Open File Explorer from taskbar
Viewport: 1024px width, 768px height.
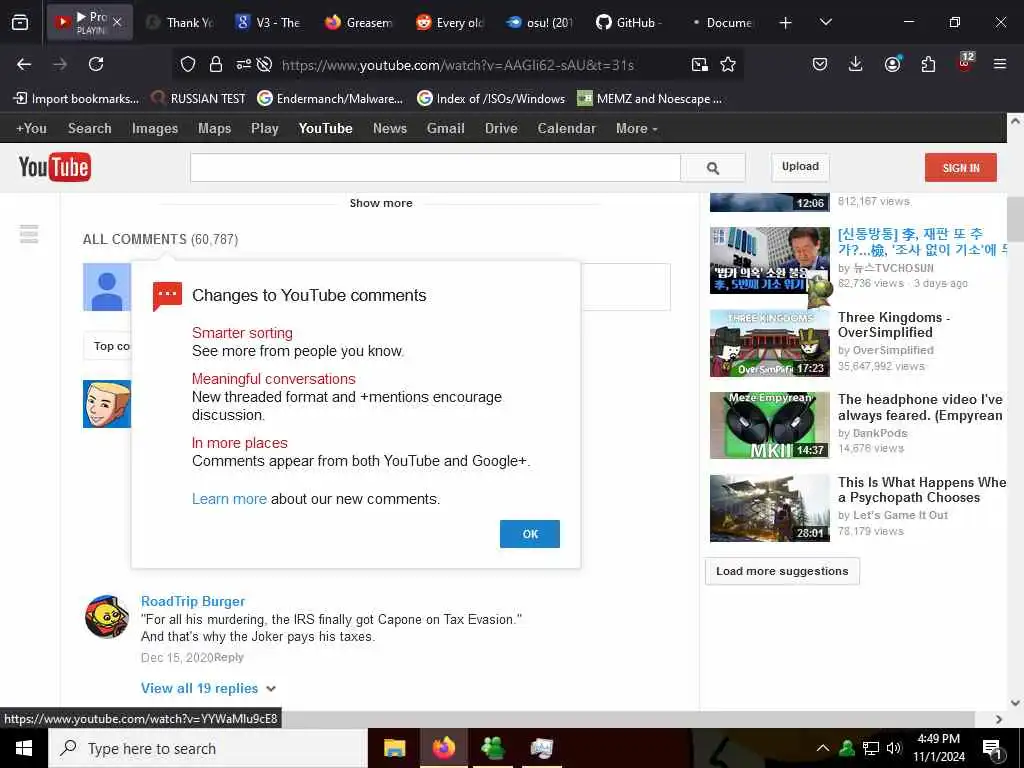pos(394,748)
